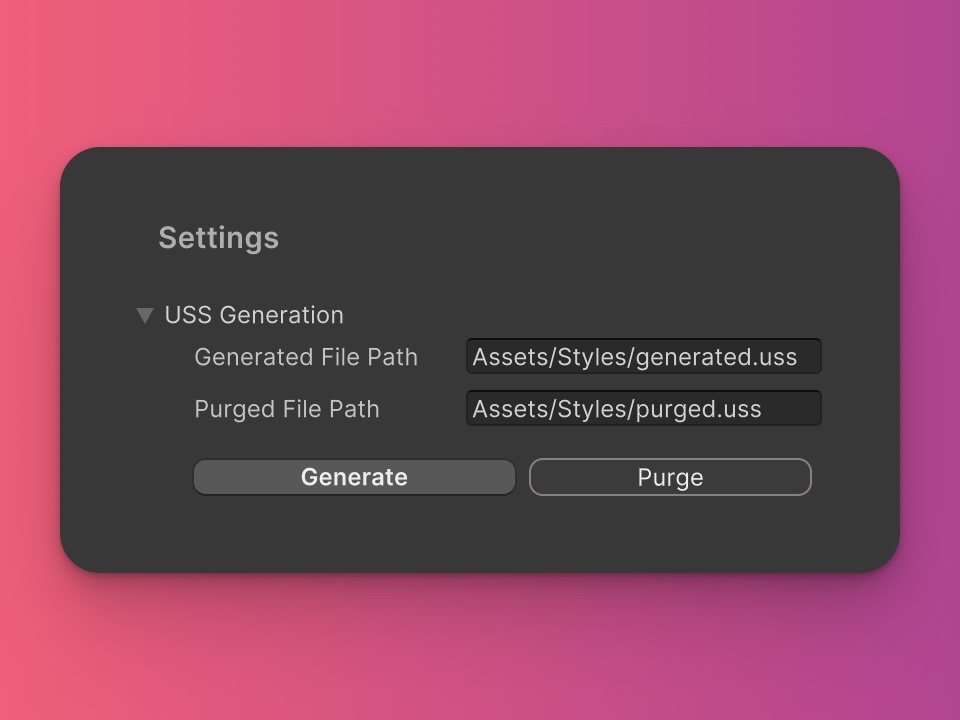This screenshot has width=960, height=720.
Task: Click the Settings heading text
Action: pos(219,238)
